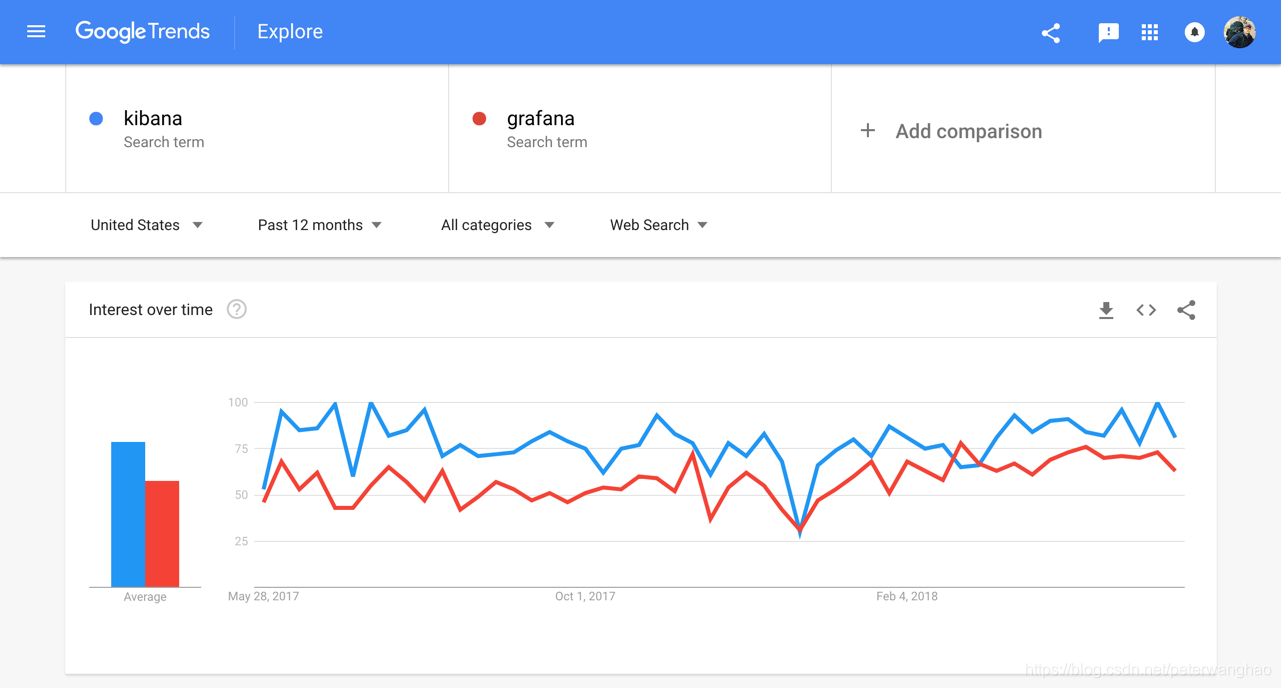The image size is (1281, 688).
Task: Open the Google apps grid
Action: (1150, 32)
